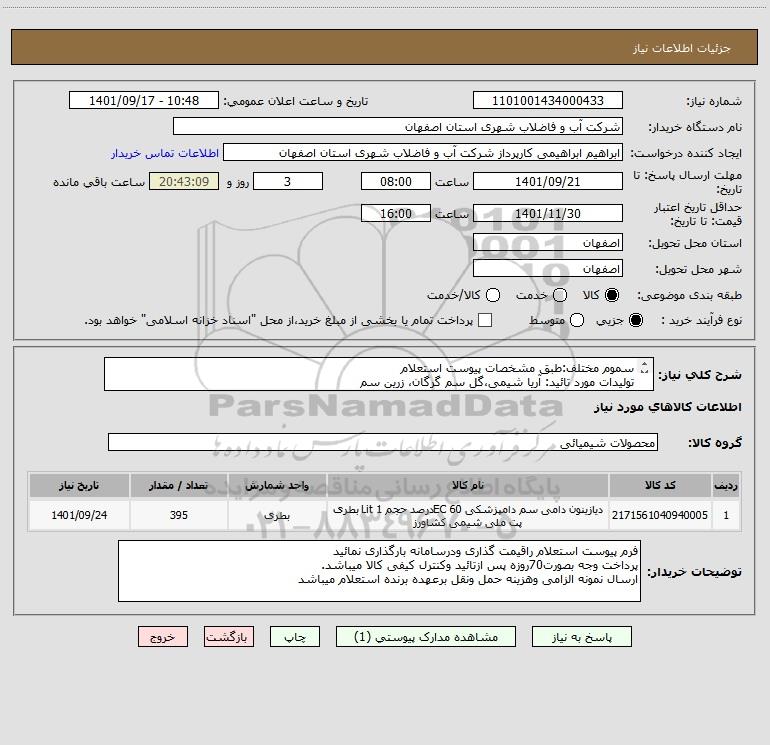Click the 'اطلاعات کالاهای مورد نیاز' section title

tap(667, 407)
